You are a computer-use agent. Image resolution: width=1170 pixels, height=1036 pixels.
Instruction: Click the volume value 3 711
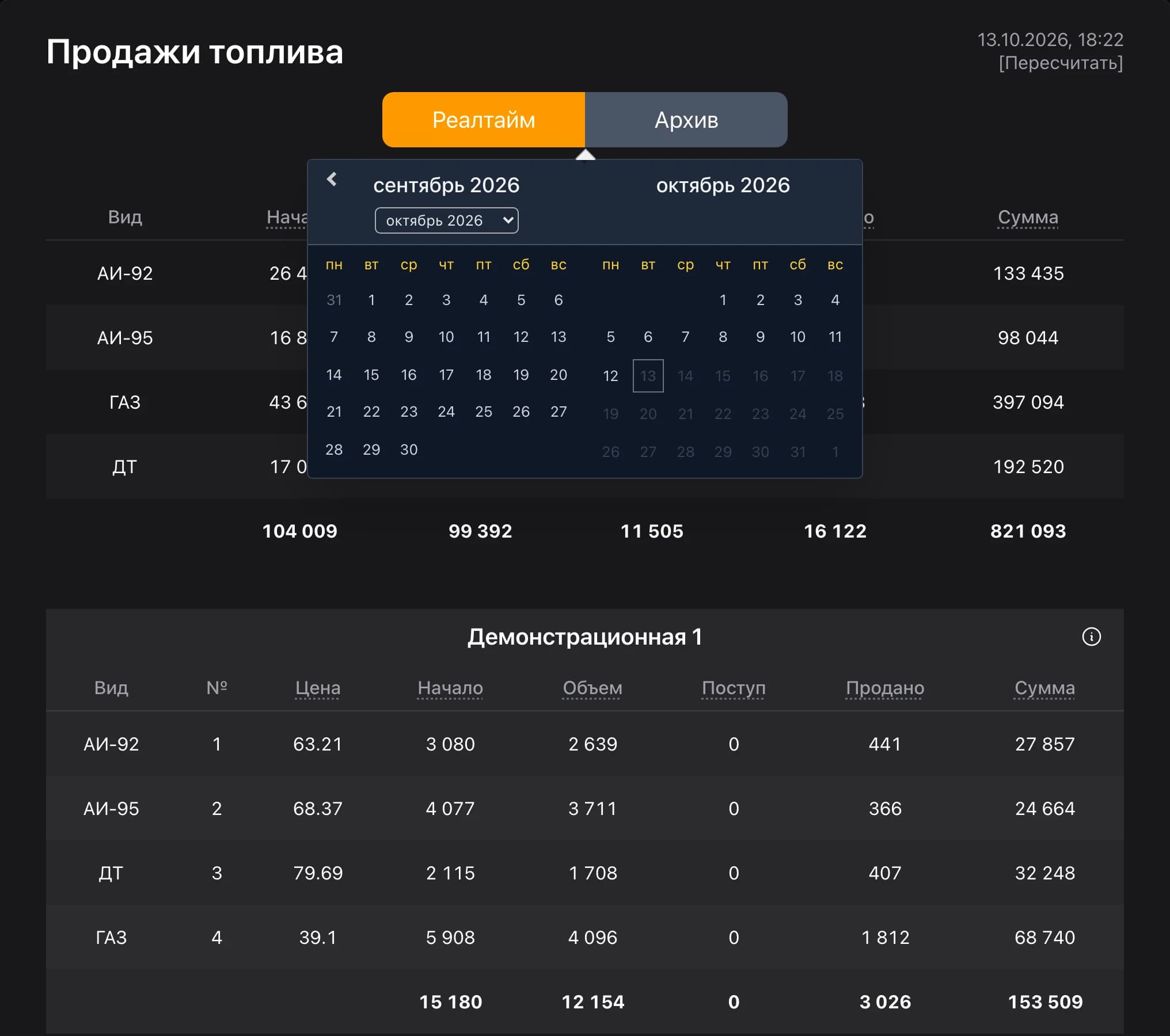(592, 809)
